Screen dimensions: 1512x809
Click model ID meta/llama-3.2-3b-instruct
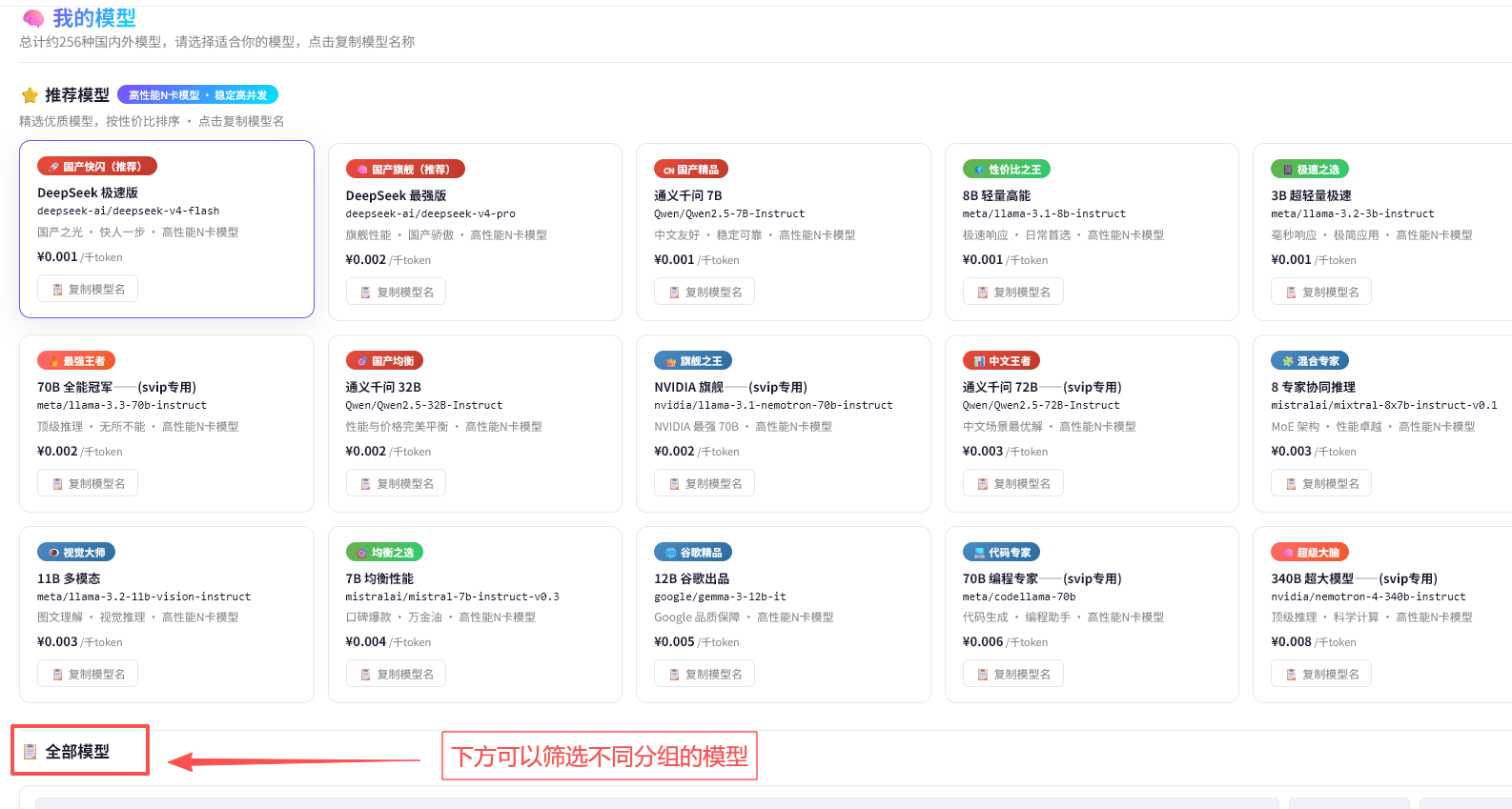coord(1353,214)
